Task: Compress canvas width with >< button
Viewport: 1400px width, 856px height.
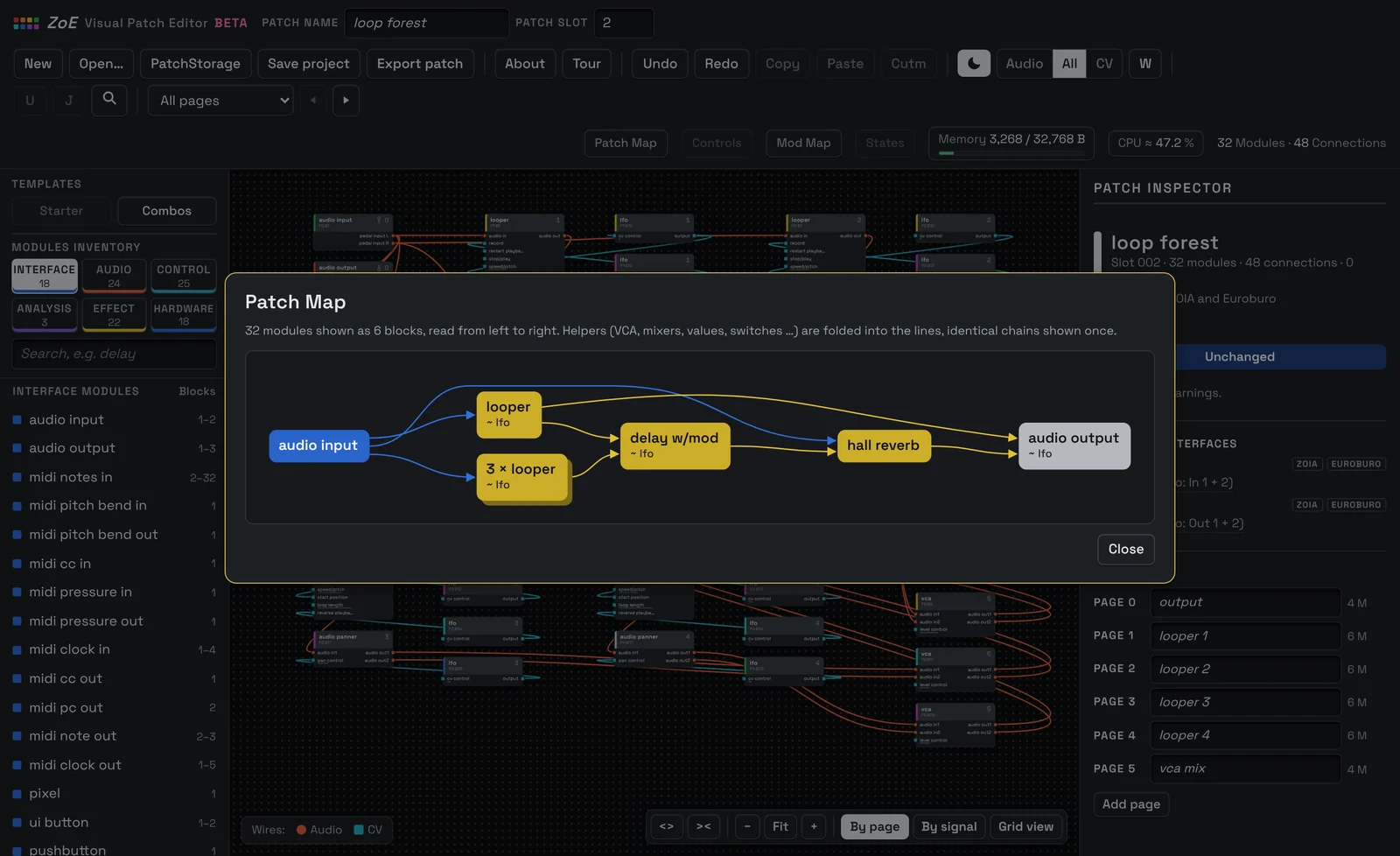Action: point(703,826)
